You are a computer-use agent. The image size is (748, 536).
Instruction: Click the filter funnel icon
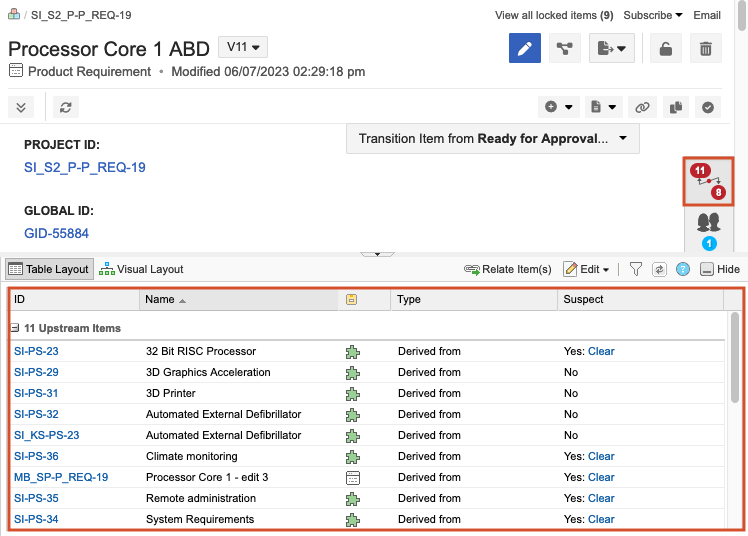pyautogui.click(x=635, y=269)
